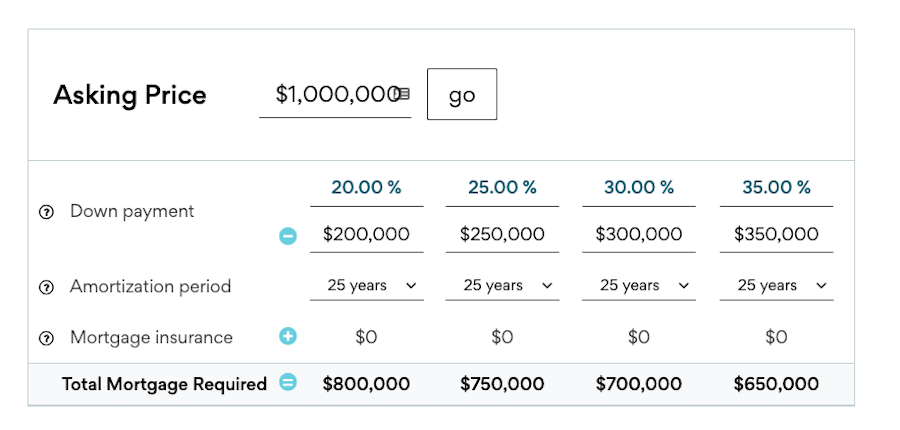This screenshot has height=430, width=900.
Task: Open the third column 25 years amortization dropdown
Action: 639,286
